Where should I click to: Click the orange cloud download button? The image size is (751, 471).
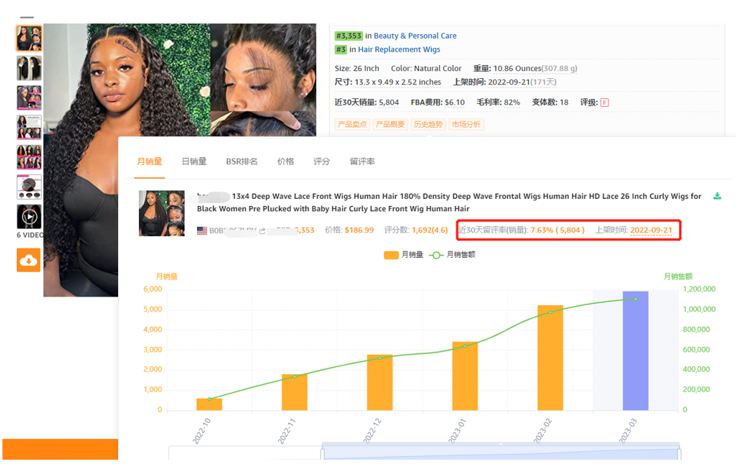[x=29, y=260]
